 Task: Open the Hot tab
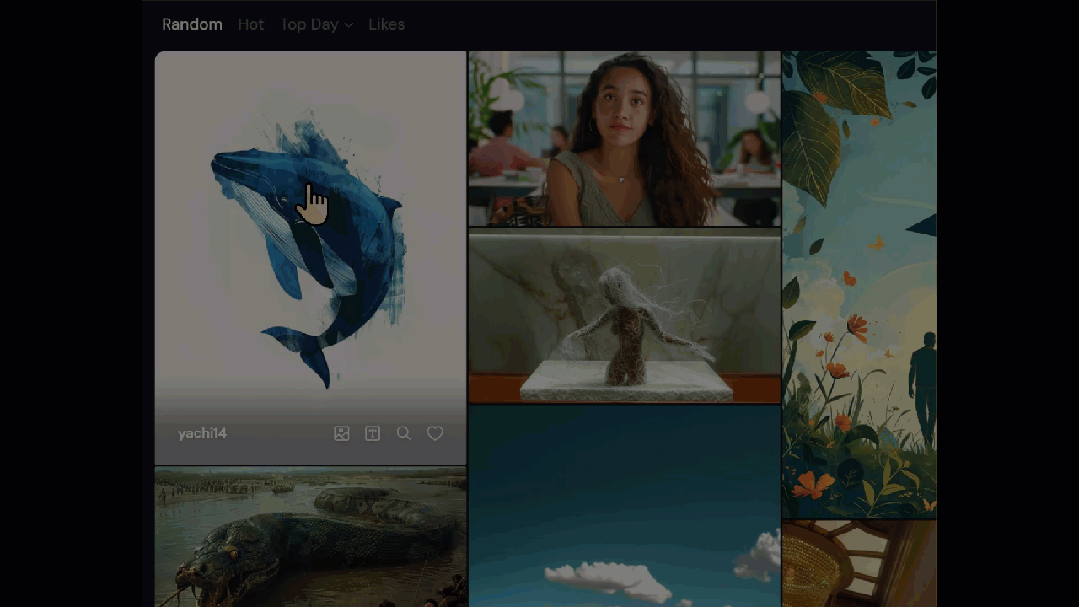tap(251, 25)
